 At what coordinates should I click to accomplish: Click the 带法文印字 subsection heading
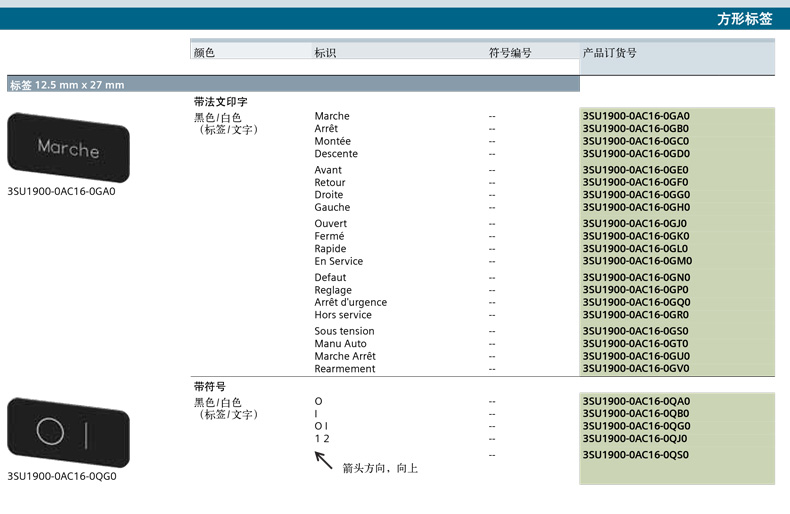click(221, 102)
